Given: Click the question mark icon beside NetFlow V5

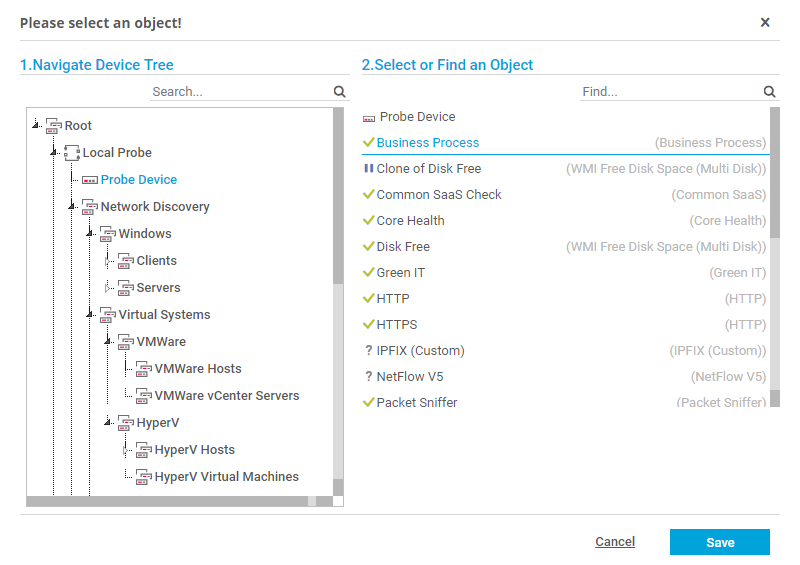Looking at the screenshot, I should 368,377.
